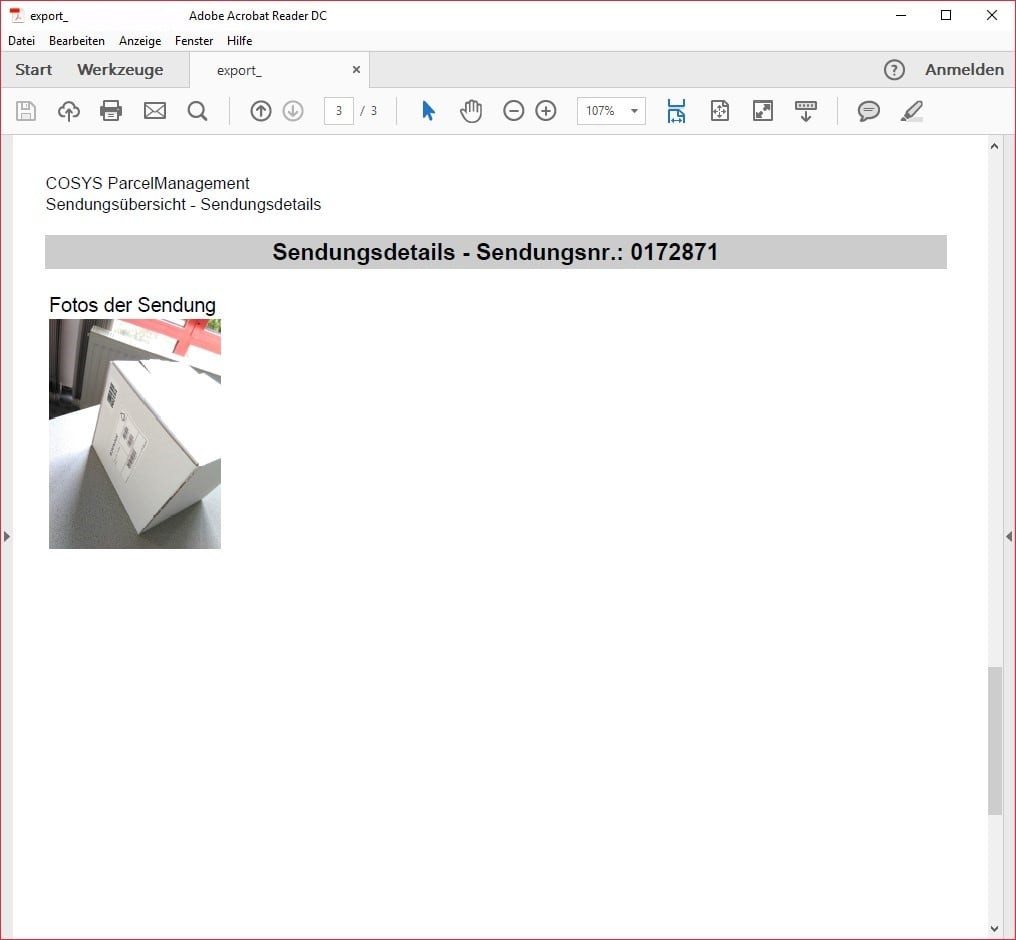Share the file using the cloud upload icon

coord(68,111)
